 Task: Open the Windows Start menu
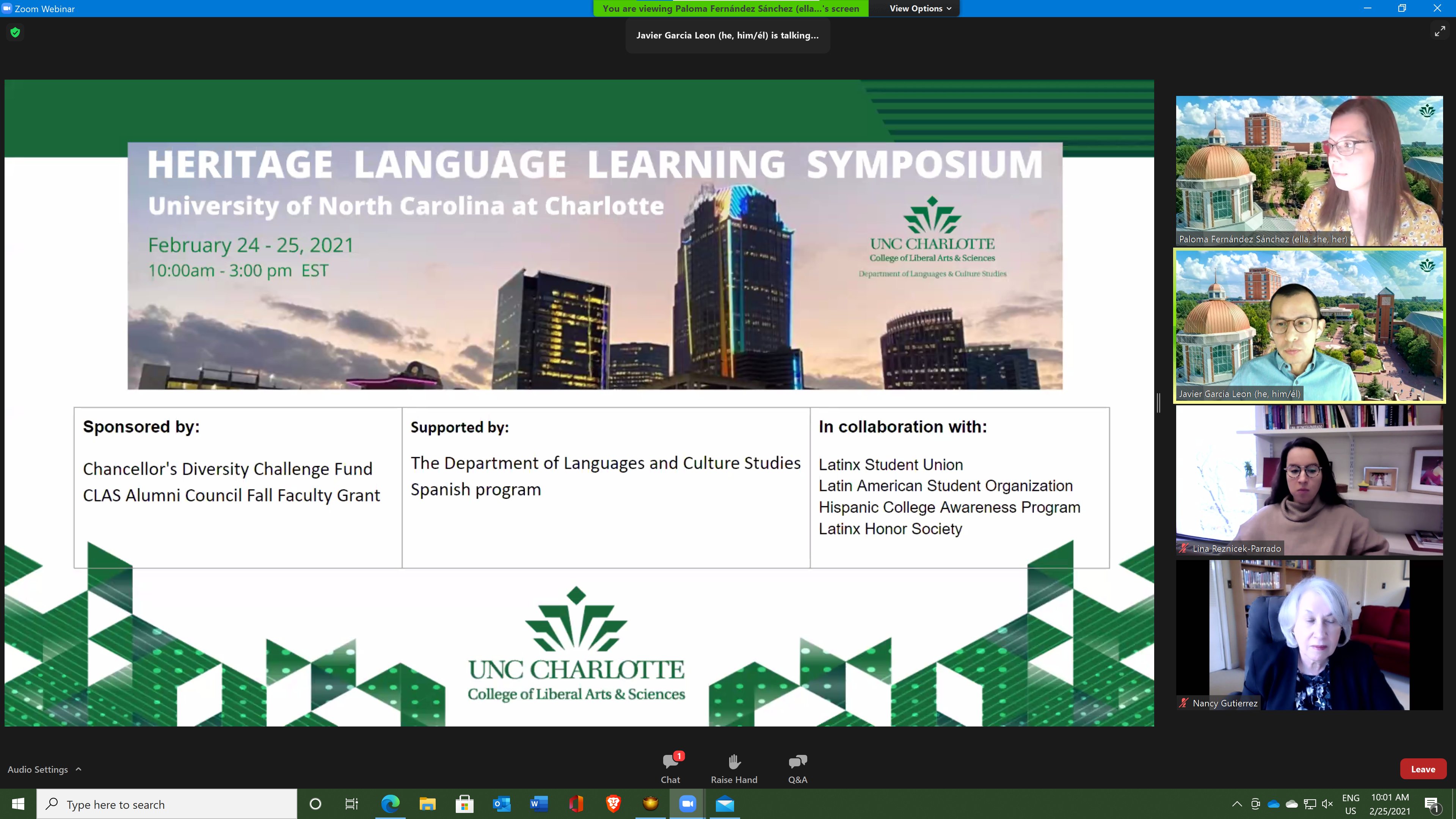point(18,804)
